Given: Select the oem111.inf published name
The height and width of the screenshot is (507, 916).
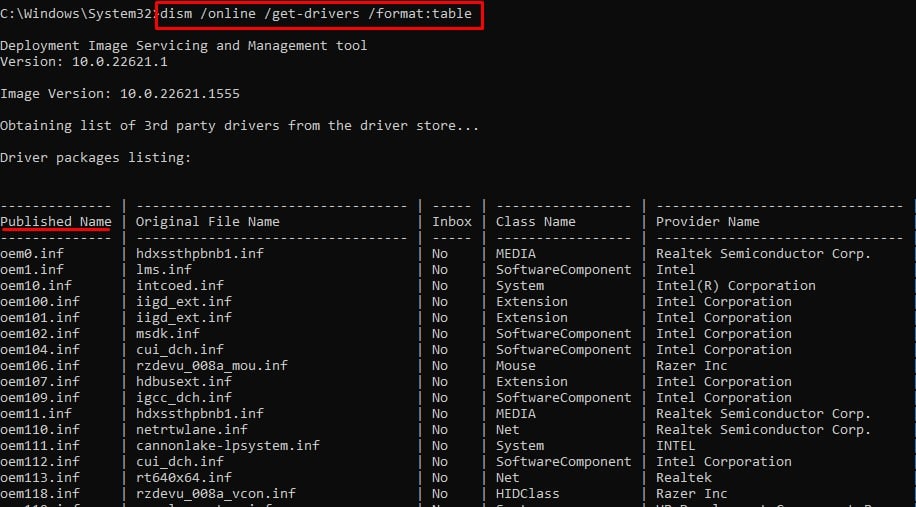Looking at the screenshot, I should point(40,446).
